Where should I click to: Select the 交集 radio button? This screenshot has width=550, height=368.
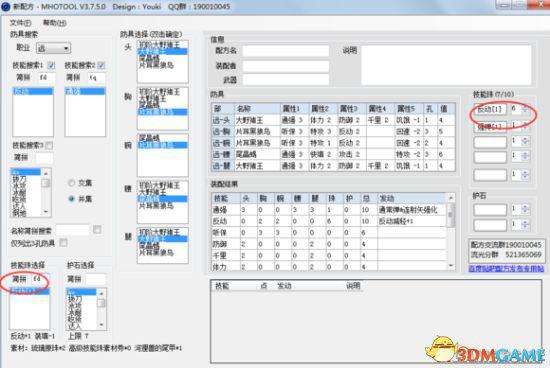71,183
